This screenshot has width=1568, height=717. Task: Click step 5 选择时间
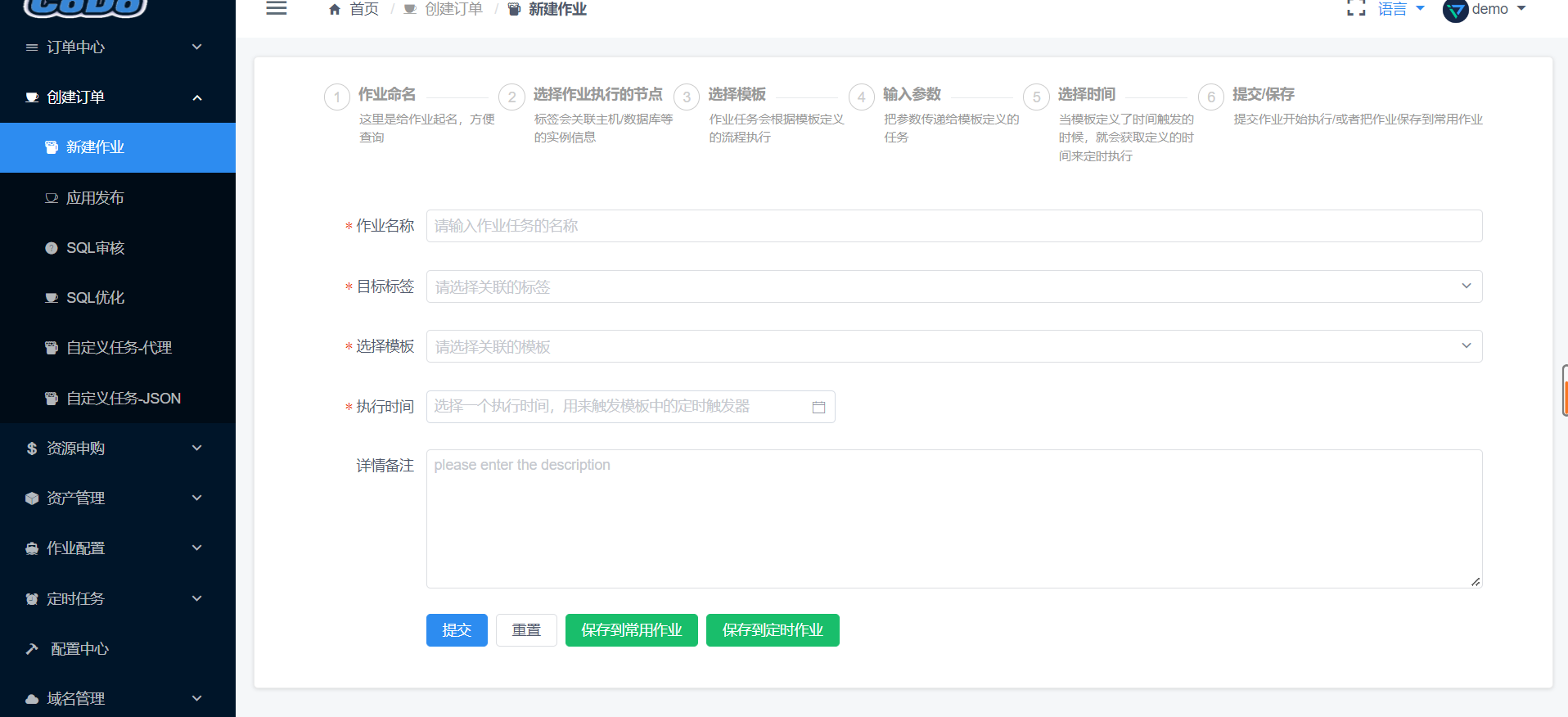point(1087,95)
